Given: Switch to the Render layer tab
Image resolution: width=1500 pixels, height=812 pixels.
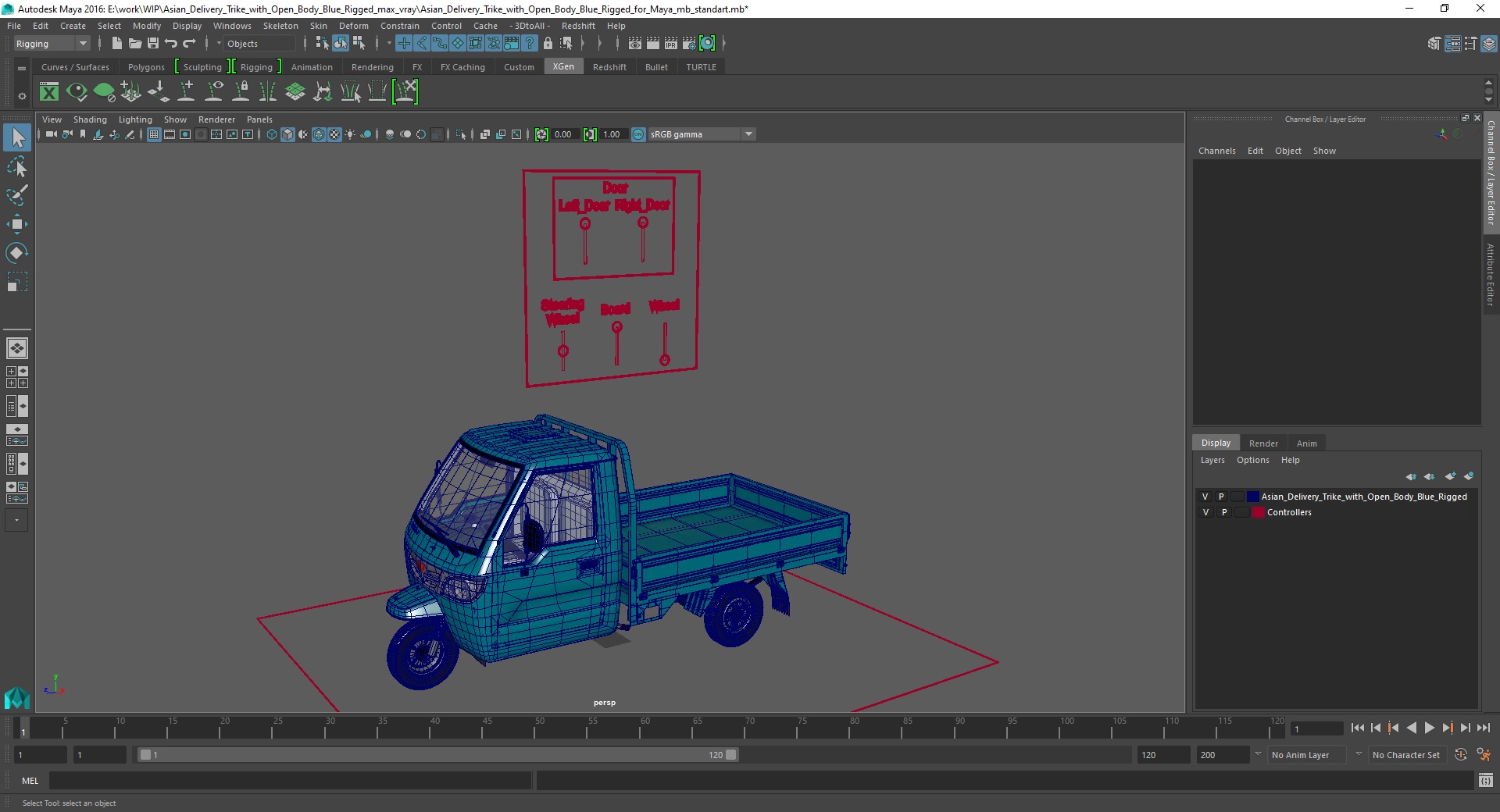Looking at the screenshot, I should click(x=1263, y=443).
